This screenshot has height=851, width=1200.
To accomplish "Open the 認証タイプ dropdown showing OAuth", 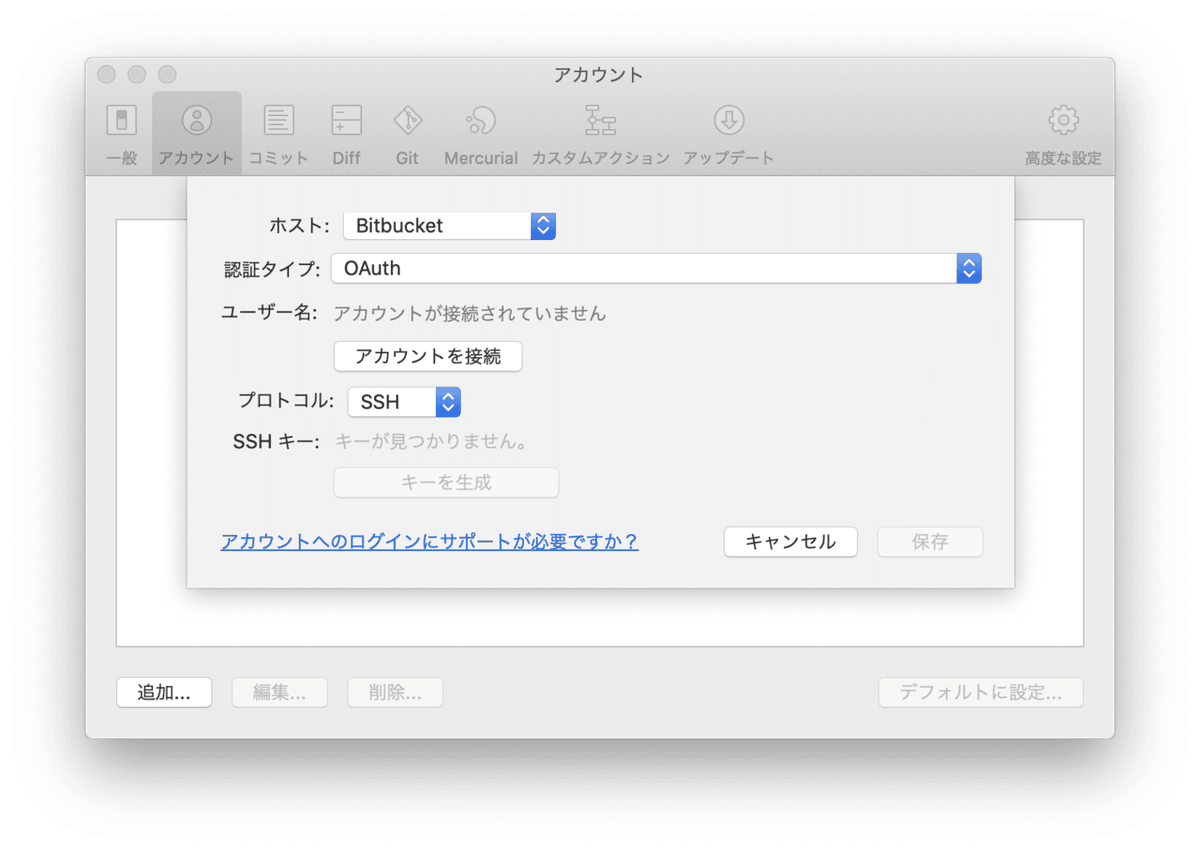I will 655,268.
